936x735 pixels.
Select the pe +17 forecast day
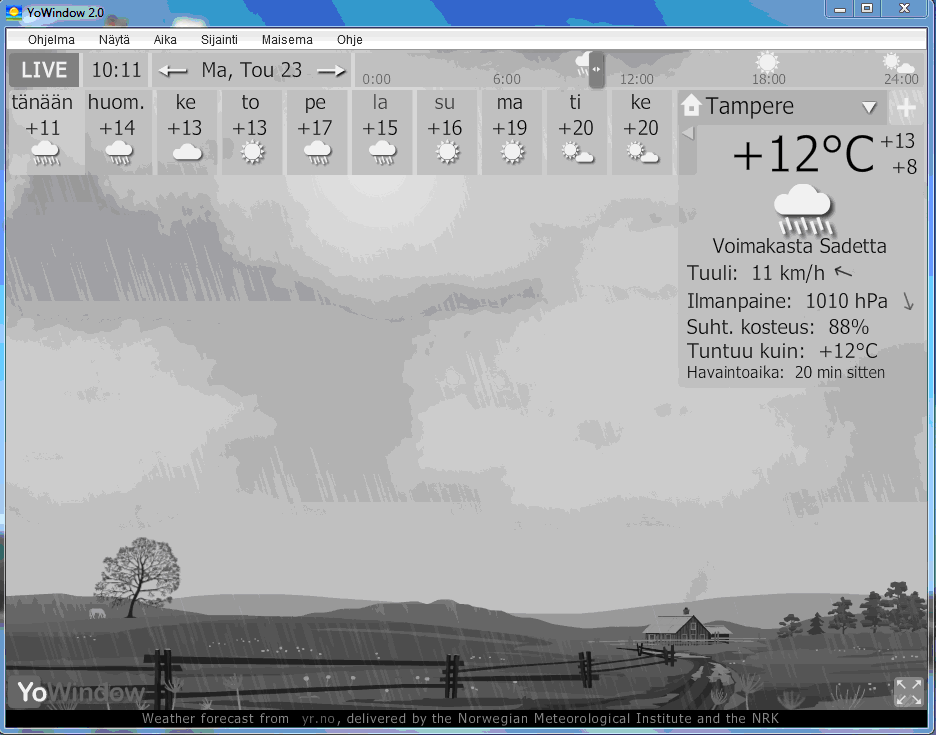(x=316, y=133)
